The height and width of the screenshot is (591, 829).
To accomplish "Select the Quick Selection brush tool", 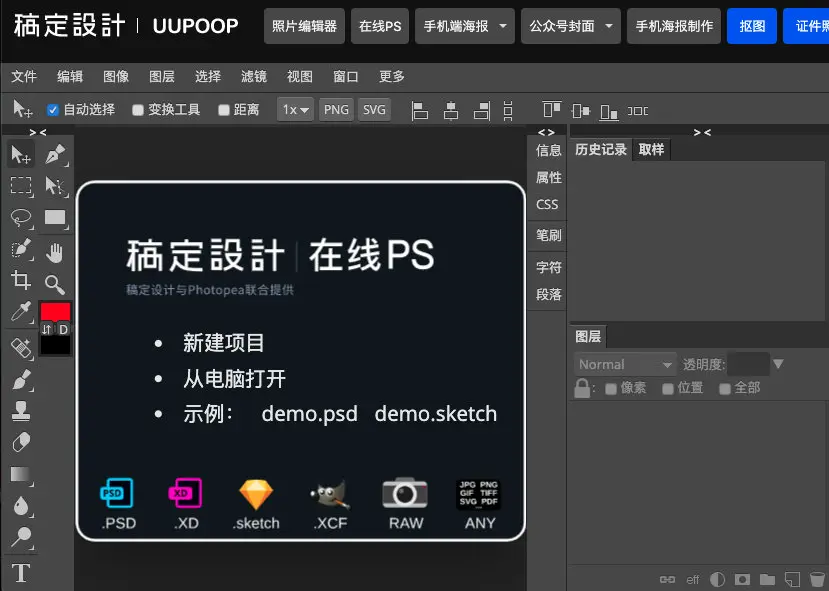I will coord(21,249).
